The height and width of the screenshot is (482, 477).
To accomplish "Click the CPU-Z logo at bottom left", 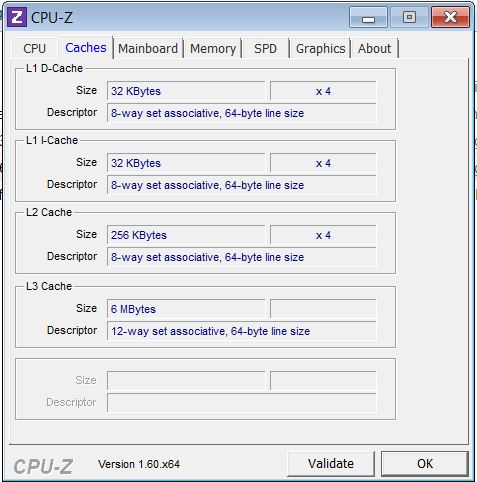I will (x=43, y=466).
